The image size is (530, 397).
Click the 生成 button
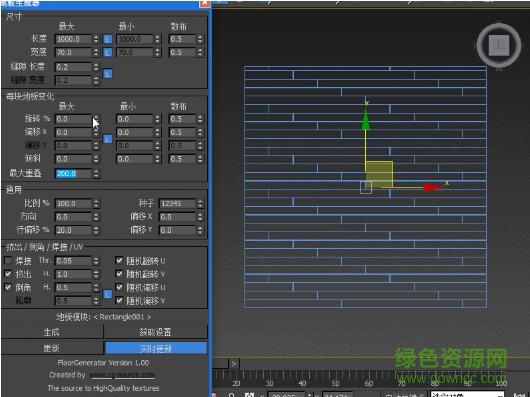[x=52, y=332]
